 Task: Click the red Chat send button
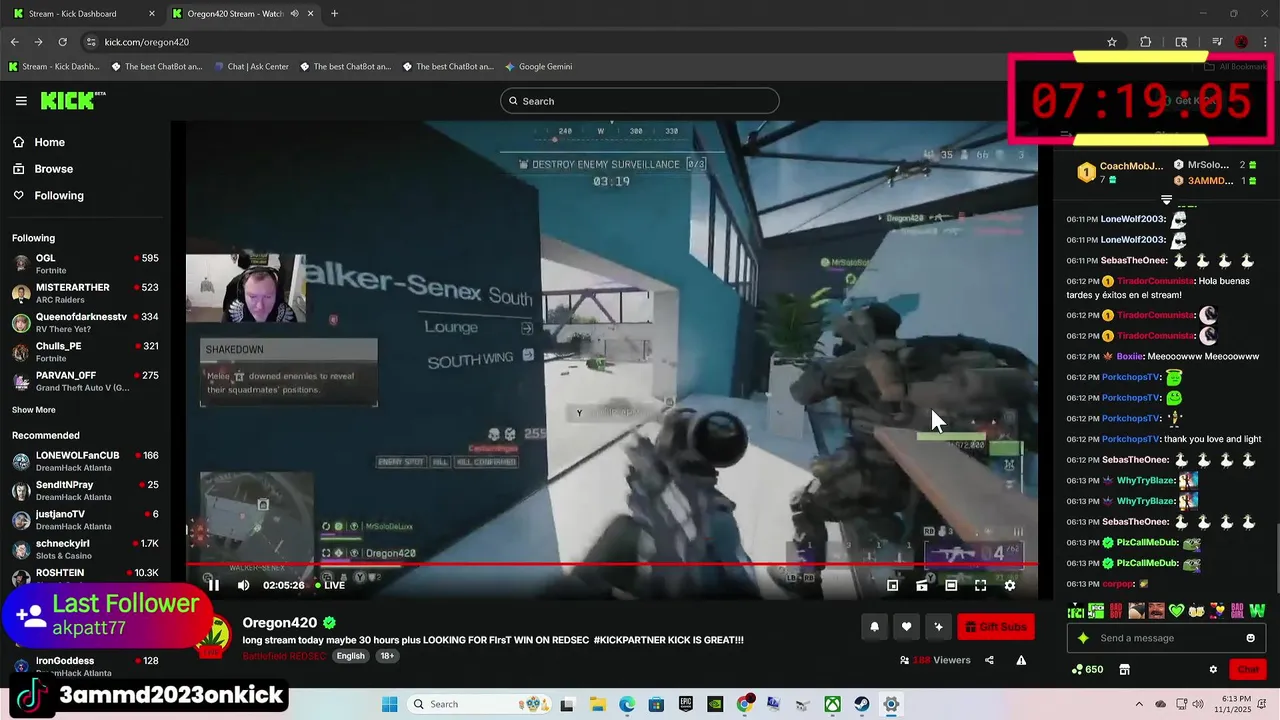tap(1248, 669)
